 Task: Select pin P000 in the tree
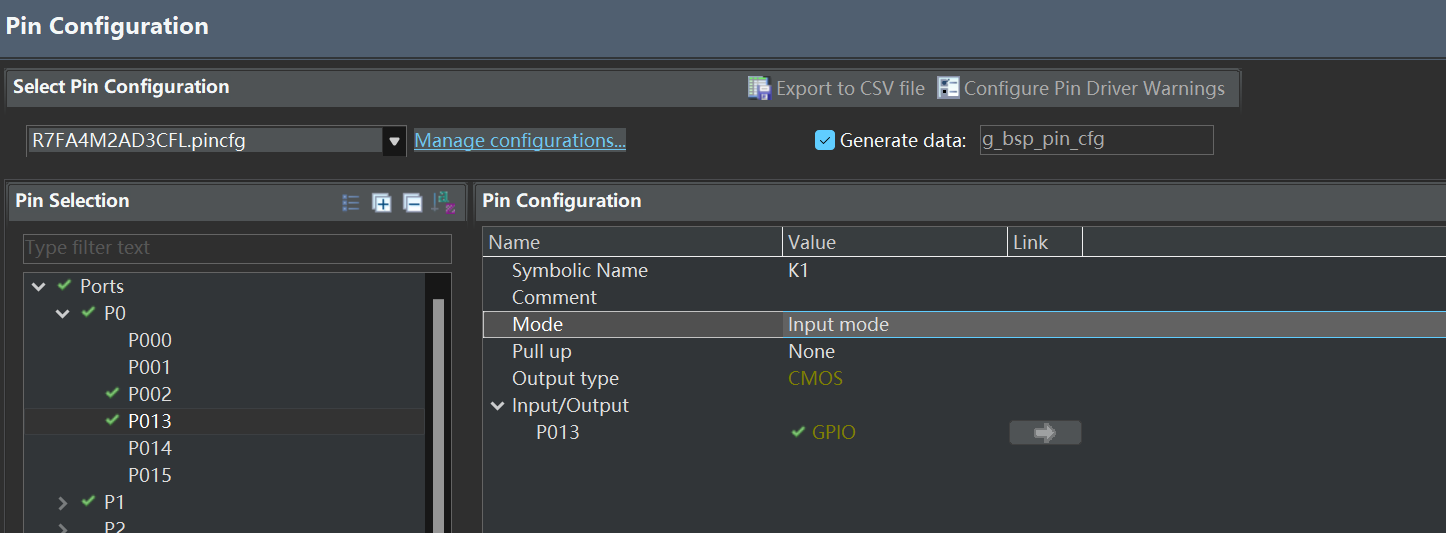(x=150, y=340)
